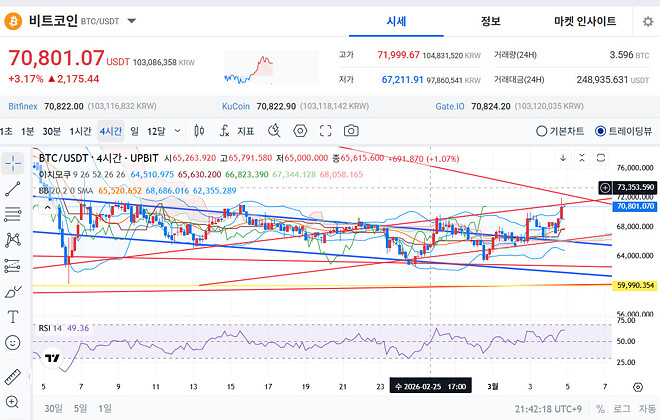Set the range to 1일
The height and width of the screenshot is (420, 660).
coord(105,408)
